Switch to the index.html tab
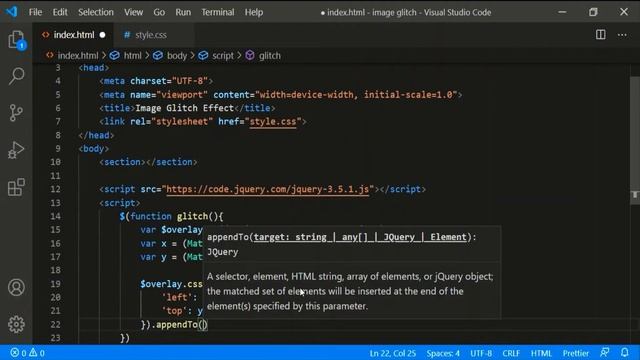The width and height of the screenshot is (640, 360). (74, 35)
